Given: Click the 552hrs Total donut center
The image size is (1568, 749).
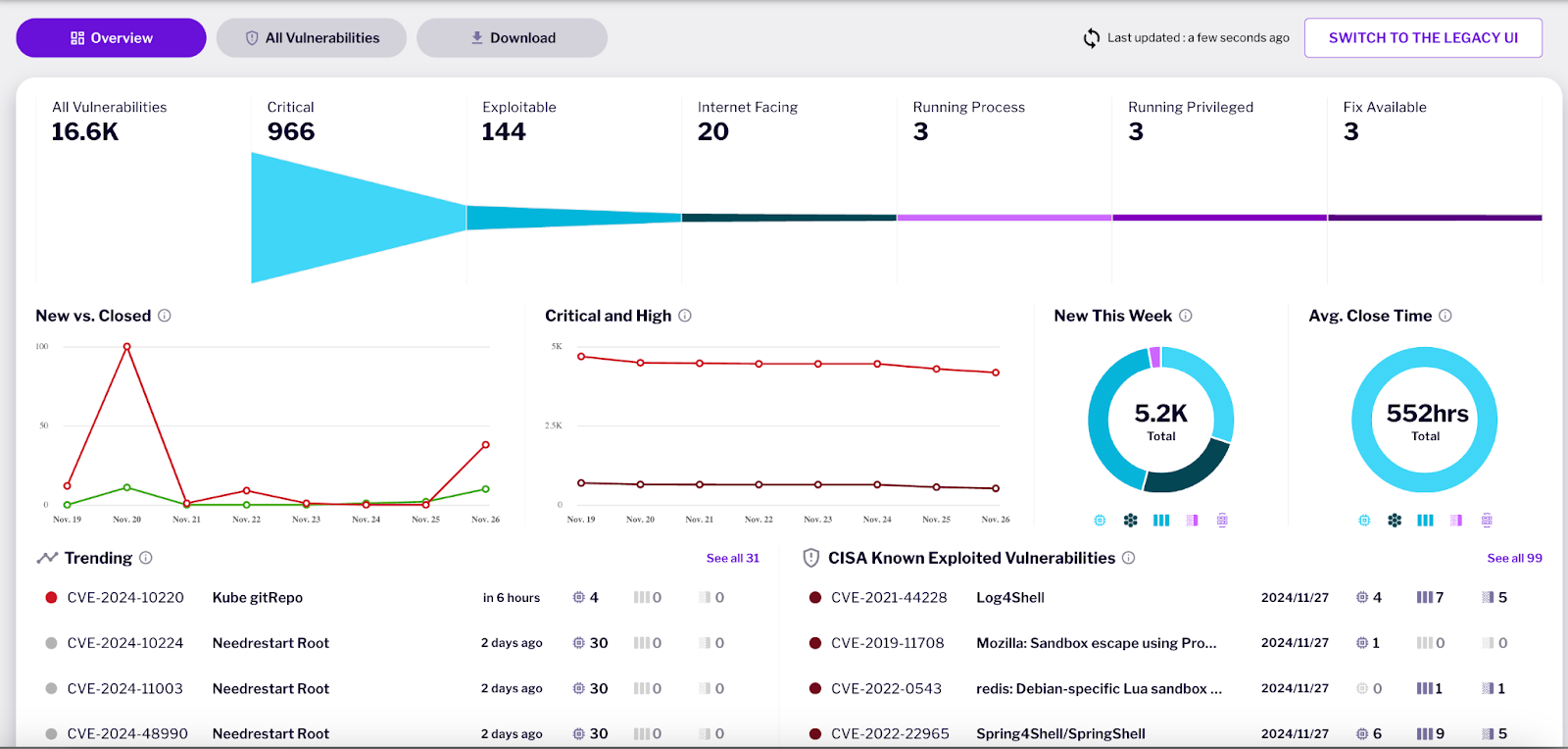Looking at the screenshot, I should 1426,421.
